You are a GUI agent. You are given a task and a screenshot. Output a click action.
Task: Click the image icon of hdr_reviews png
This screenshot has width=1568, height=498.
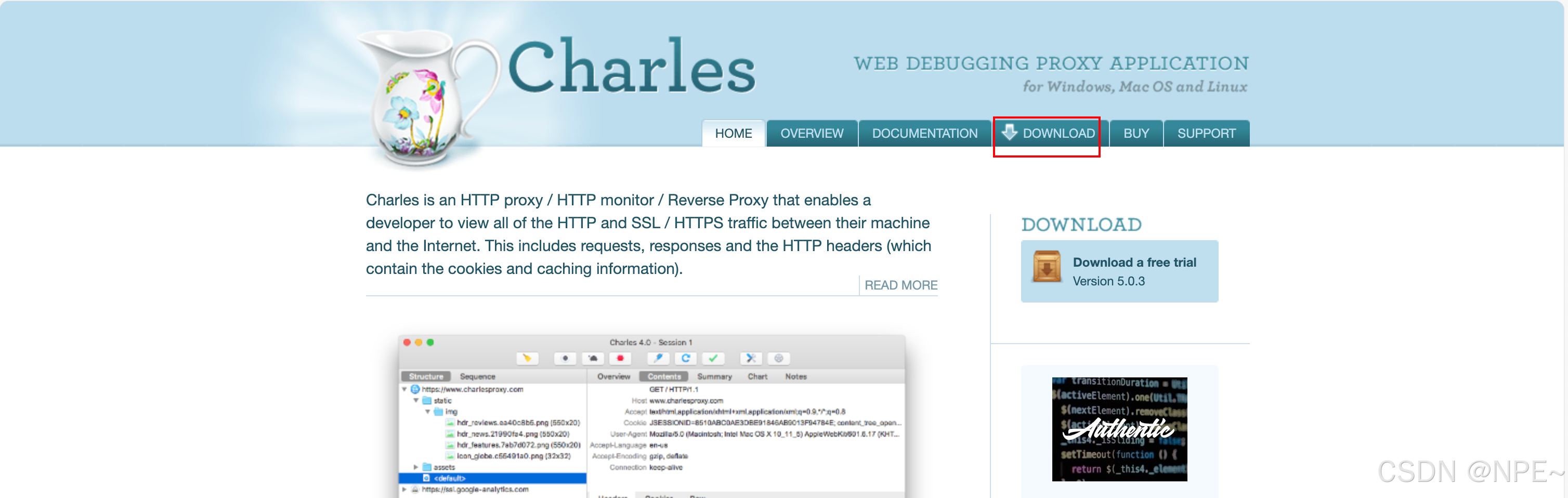pos(450,423)
